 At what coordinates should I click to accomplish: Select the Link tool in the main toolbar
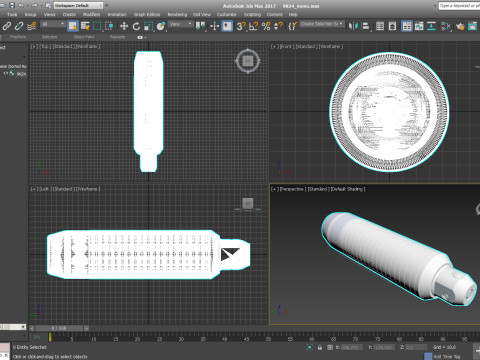pos(6,26)
